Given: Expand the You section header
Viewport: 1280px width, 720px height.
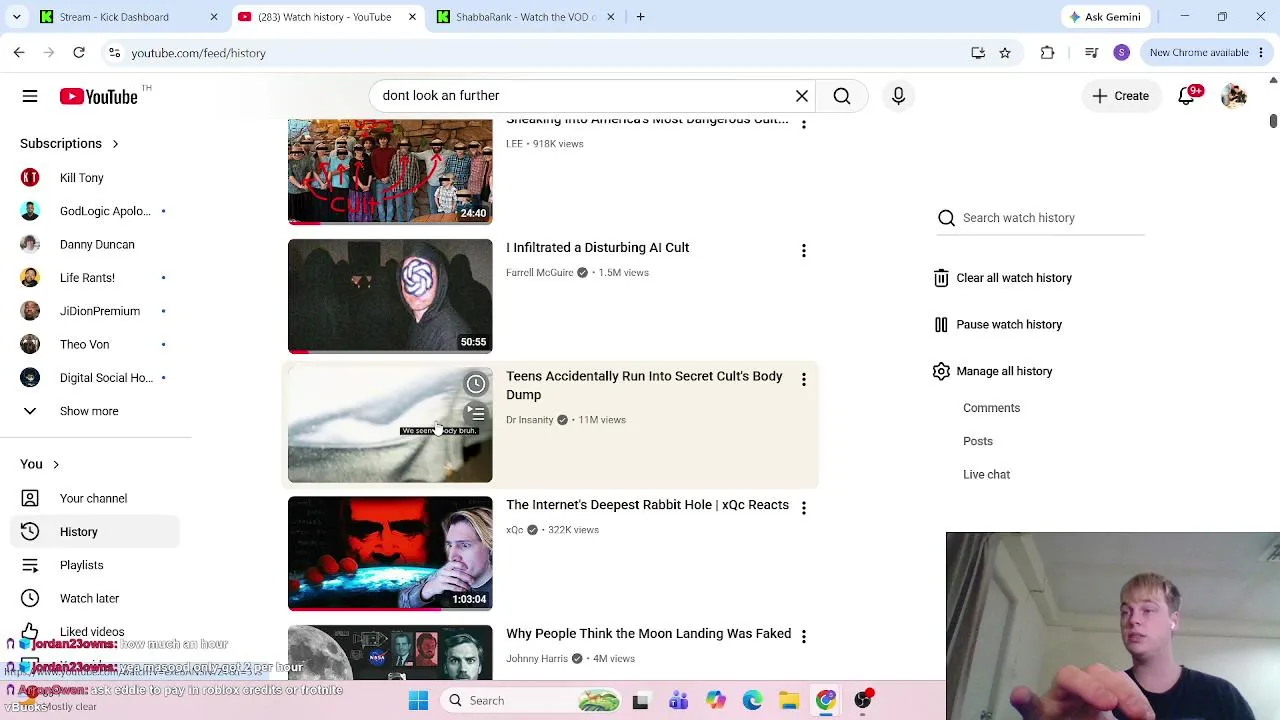Looking at the screenshot, I should click(40, 464).
